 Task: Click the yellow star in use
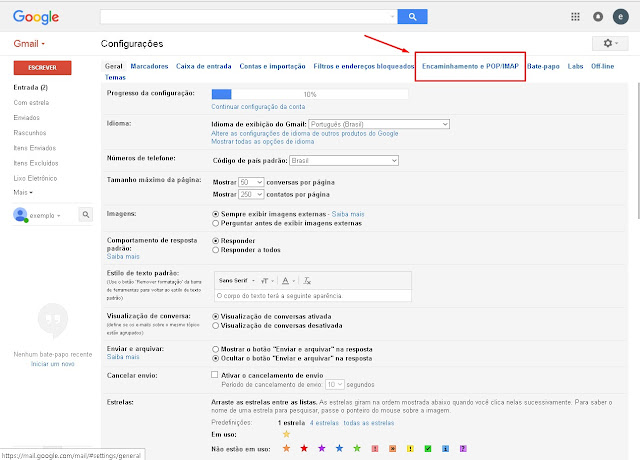287,434
